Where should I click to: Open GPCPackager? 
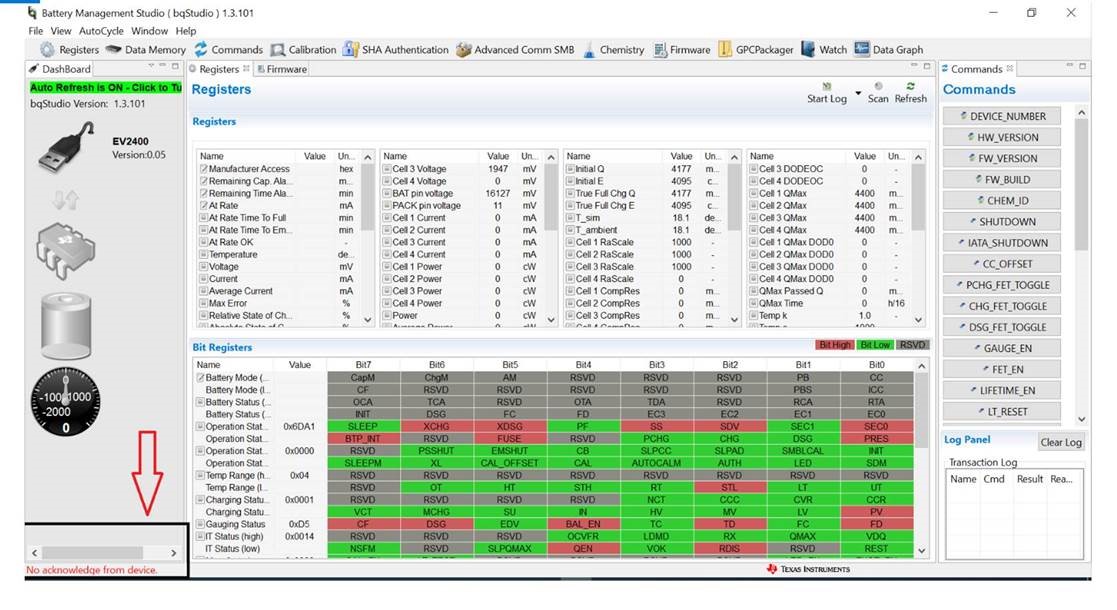pyautogui.click(x=756, y=50)
